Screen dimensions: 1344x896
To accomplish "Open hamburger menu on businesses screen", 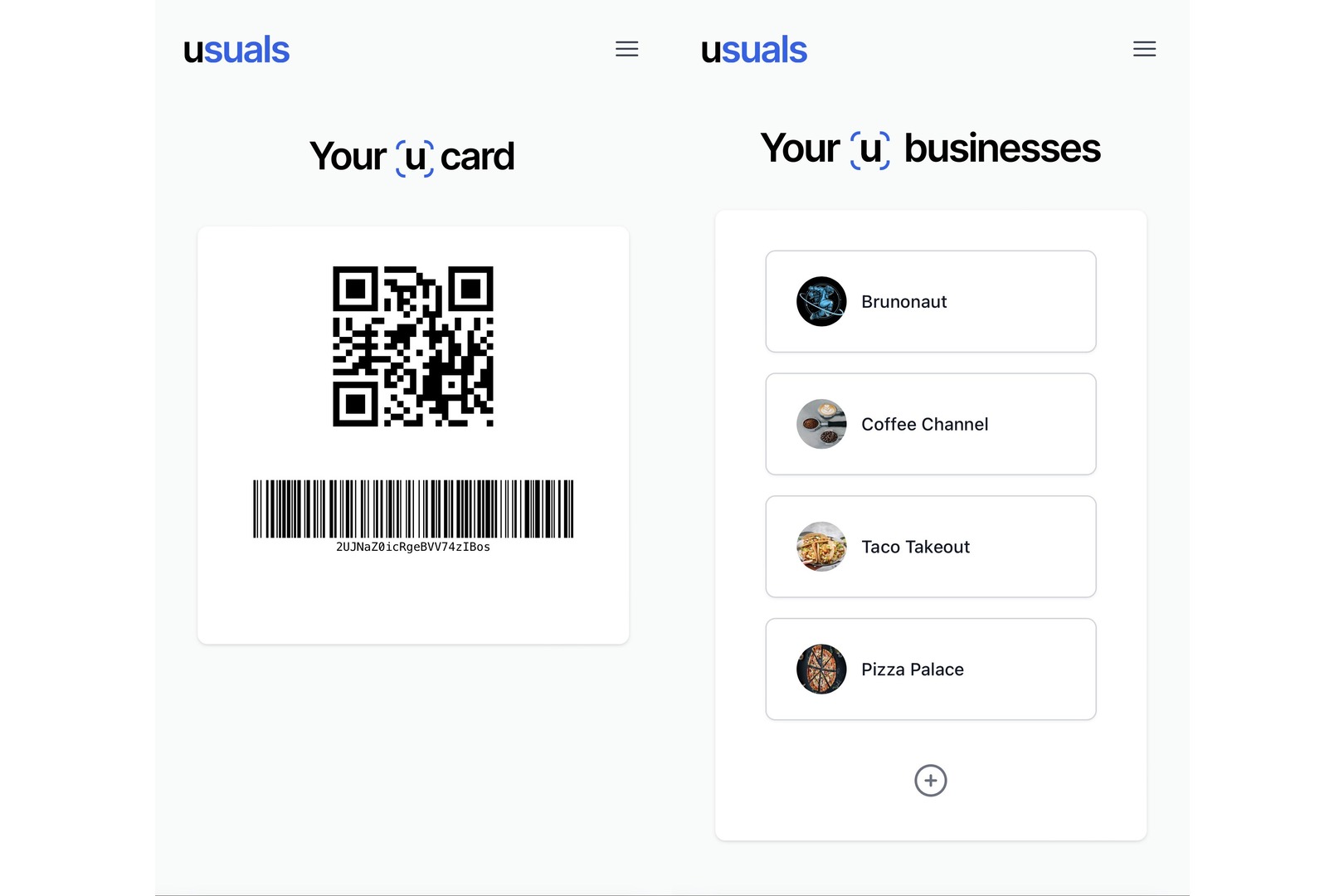I will click(1144, 49).
